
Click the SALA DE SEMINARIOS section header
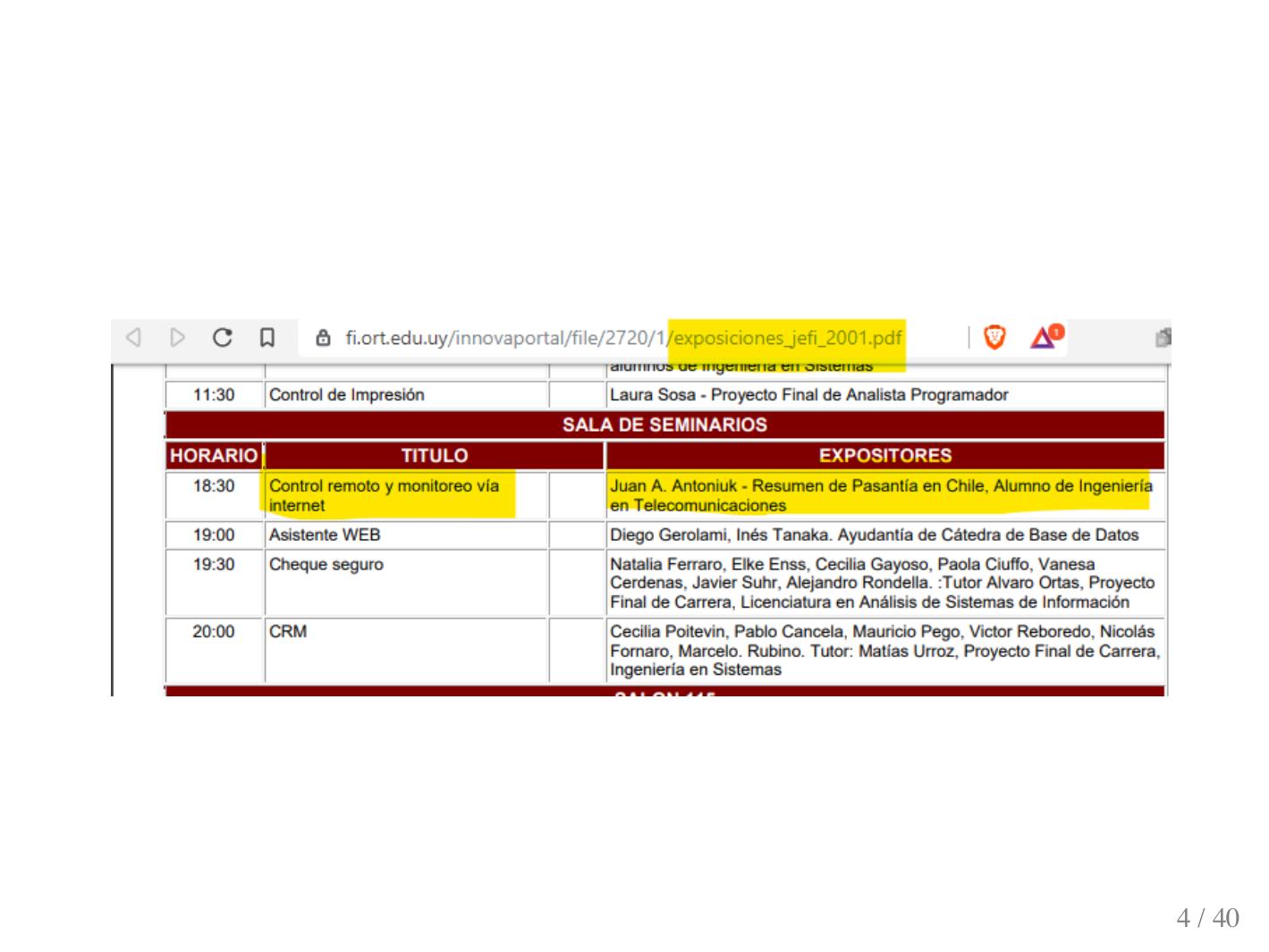coord(664,425)
